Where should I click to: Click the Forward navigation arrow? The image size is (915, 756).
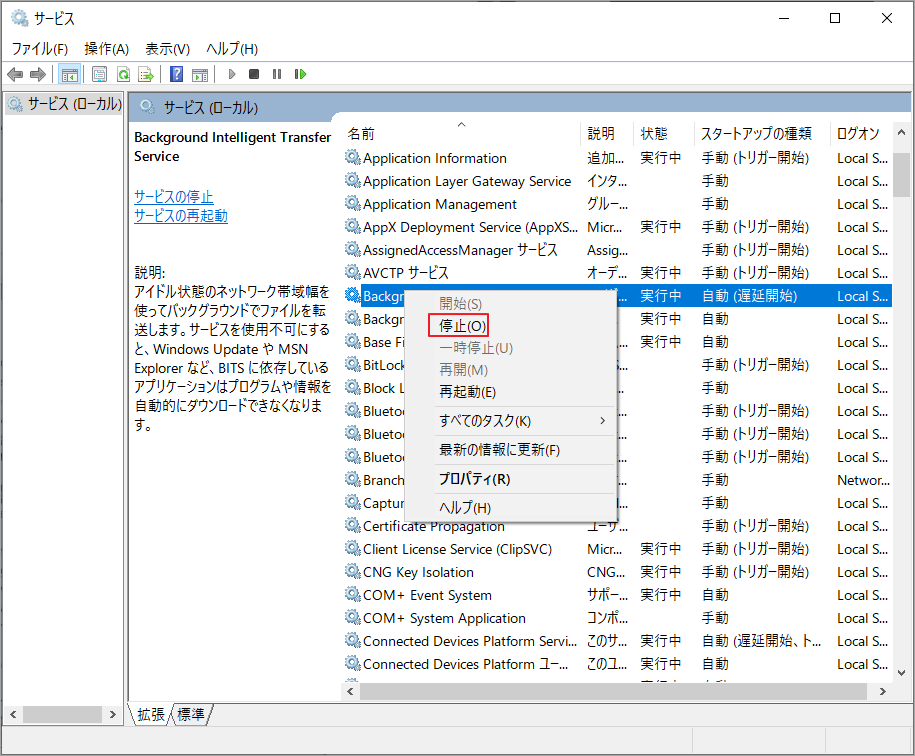[x=38, y=73]
